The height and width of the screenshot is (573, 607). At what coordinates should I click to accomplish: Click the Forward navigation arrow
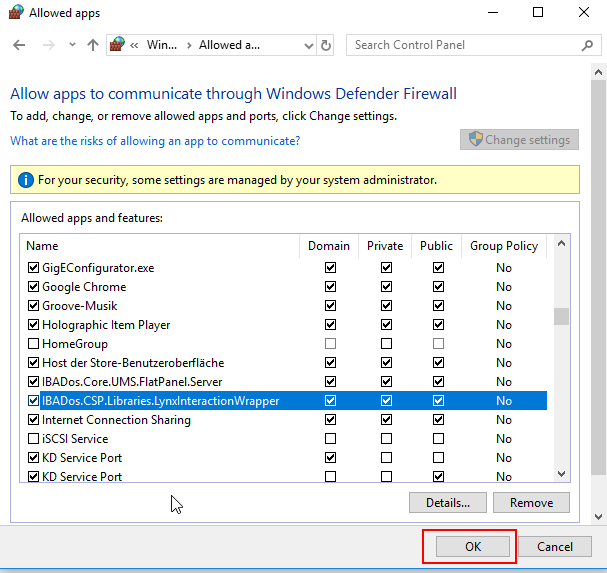point(48,45)
